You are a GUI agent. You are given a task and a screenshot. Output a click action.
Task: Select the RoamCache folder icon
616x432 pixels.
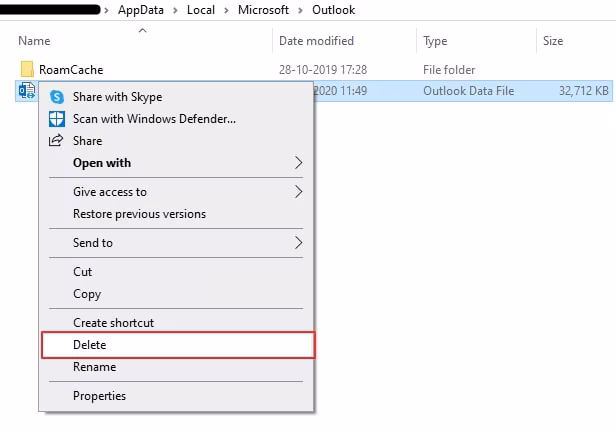(x=27, y=70)
